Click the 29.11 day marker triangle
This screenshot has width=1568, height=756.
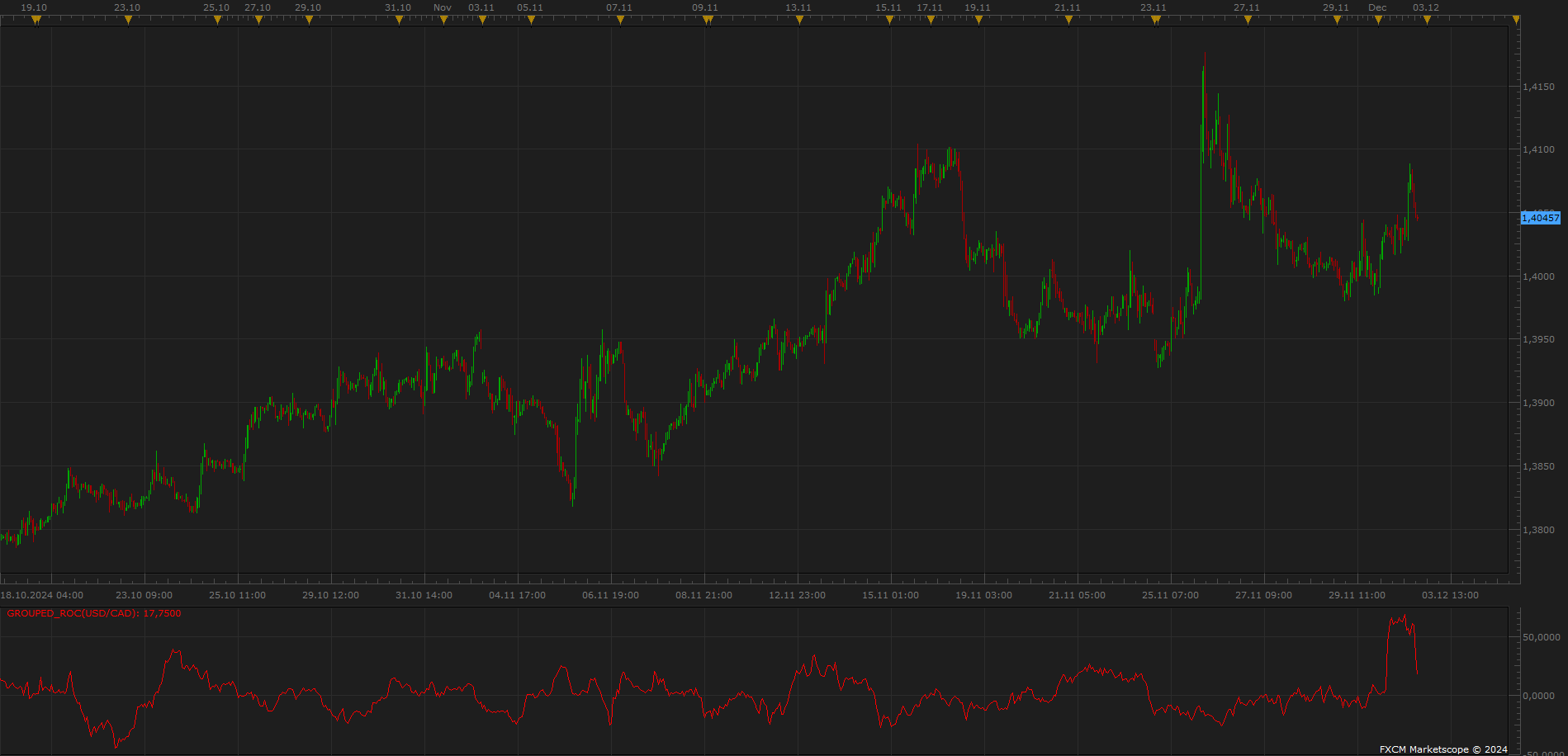tap(1337, 21)
